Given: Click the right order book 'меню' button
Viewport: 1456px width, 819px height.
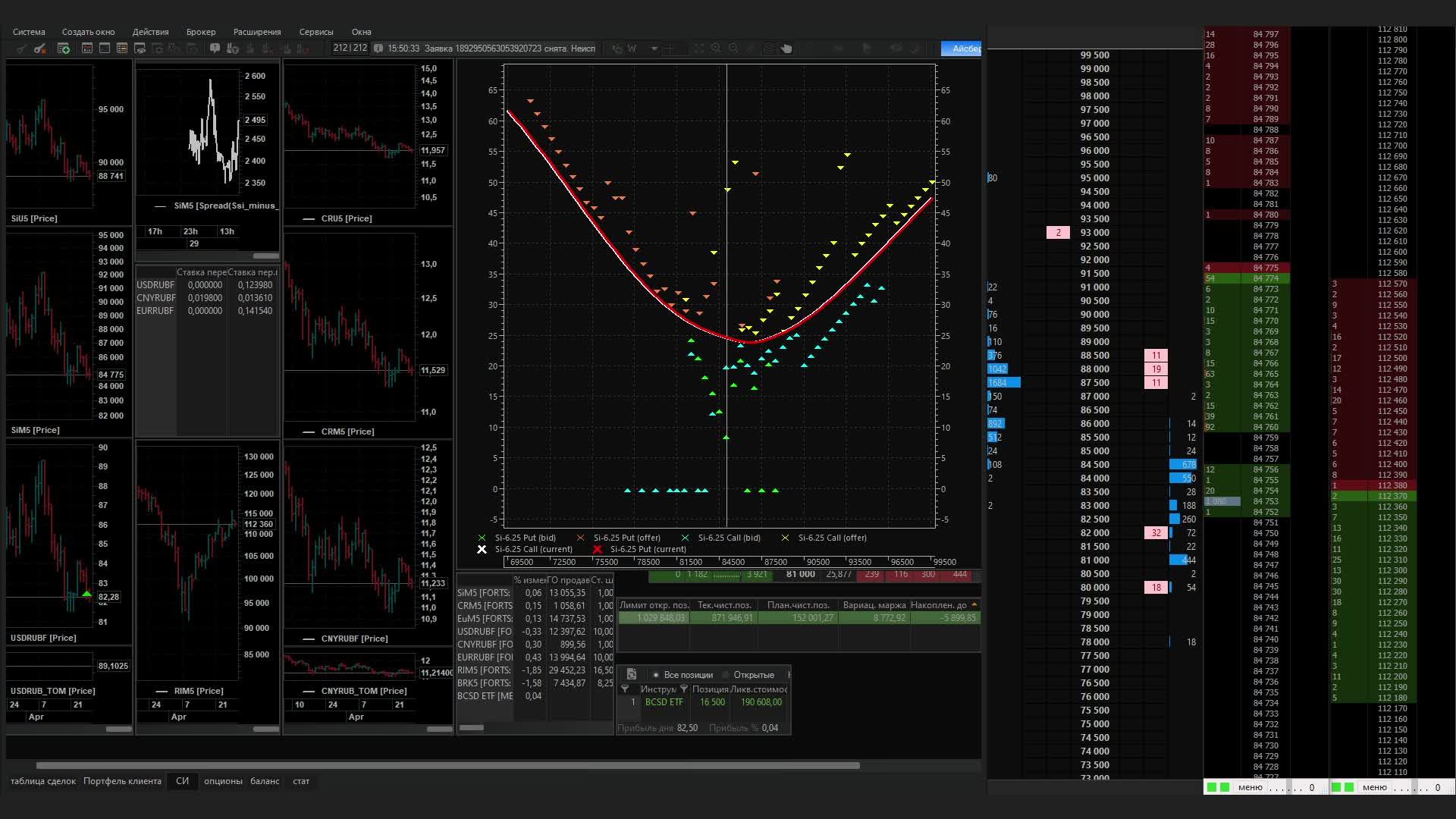Looking at the screenshot, I should [1373, 787].
